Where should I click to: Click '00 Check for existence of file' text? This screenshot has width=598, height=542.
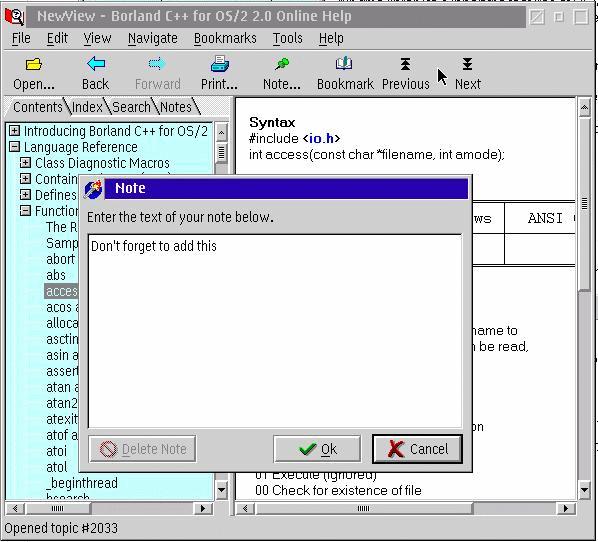click(338, 491)
